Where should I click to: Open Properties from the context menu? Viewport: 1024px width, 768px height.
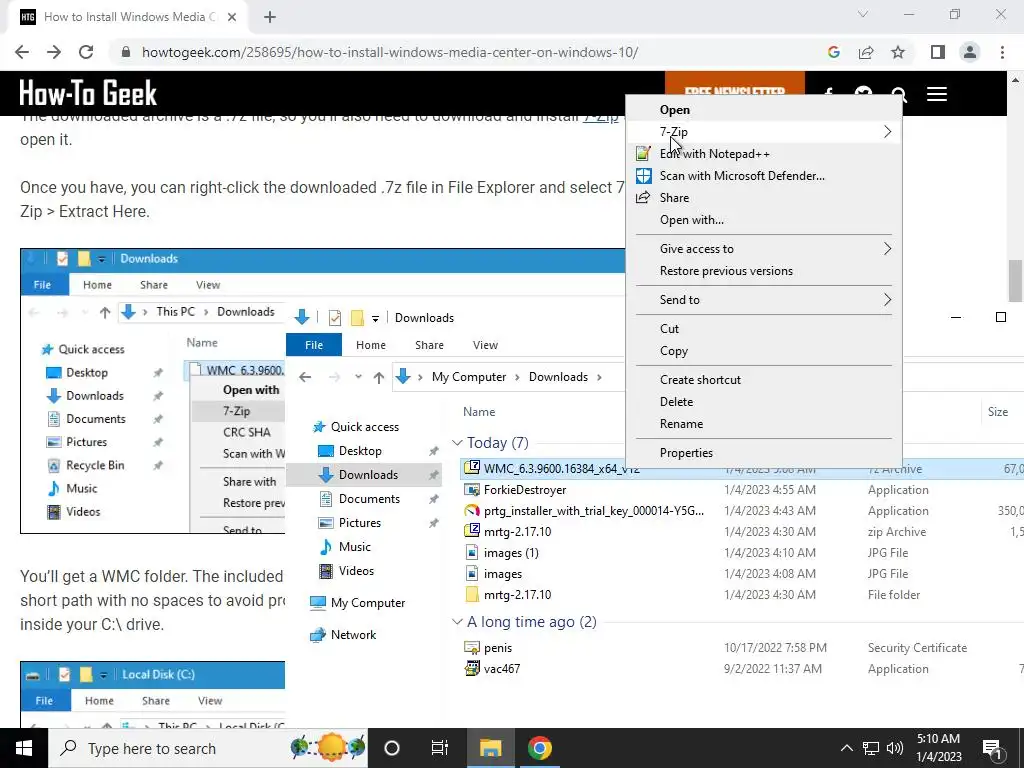click(x=765, y=453)
